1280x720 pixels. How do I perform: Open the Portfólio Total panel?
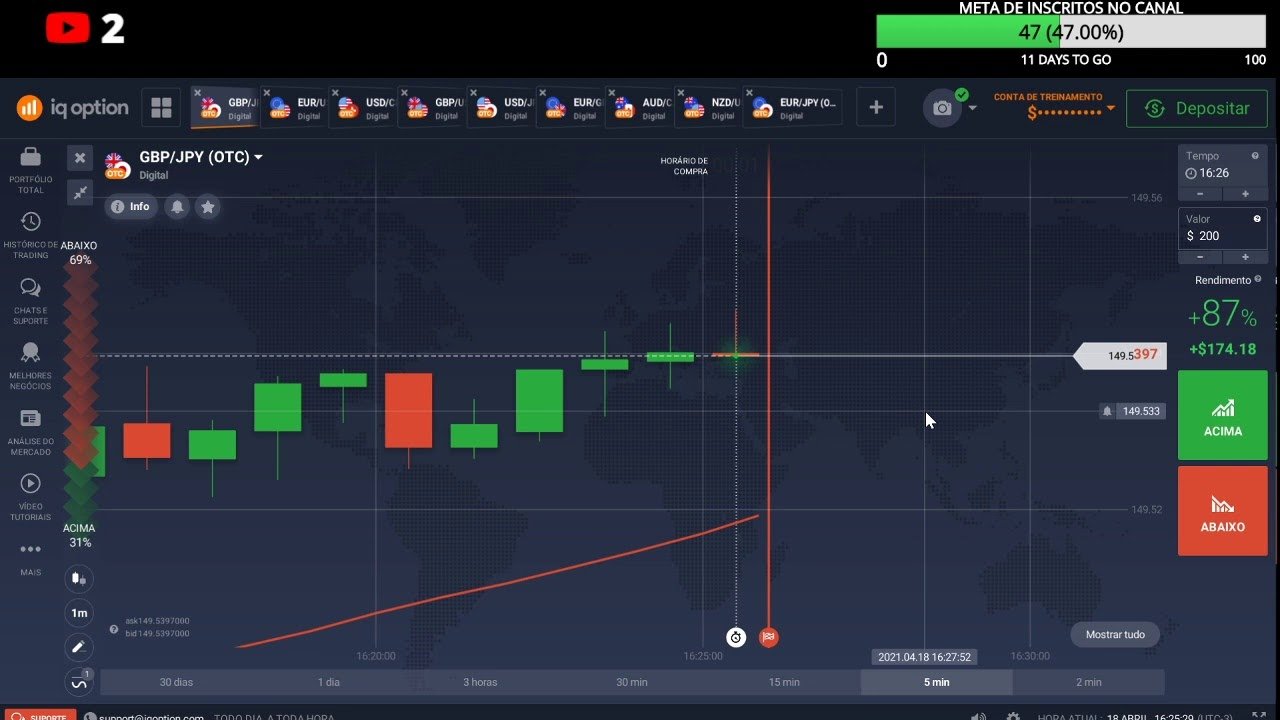click(29, 168)
